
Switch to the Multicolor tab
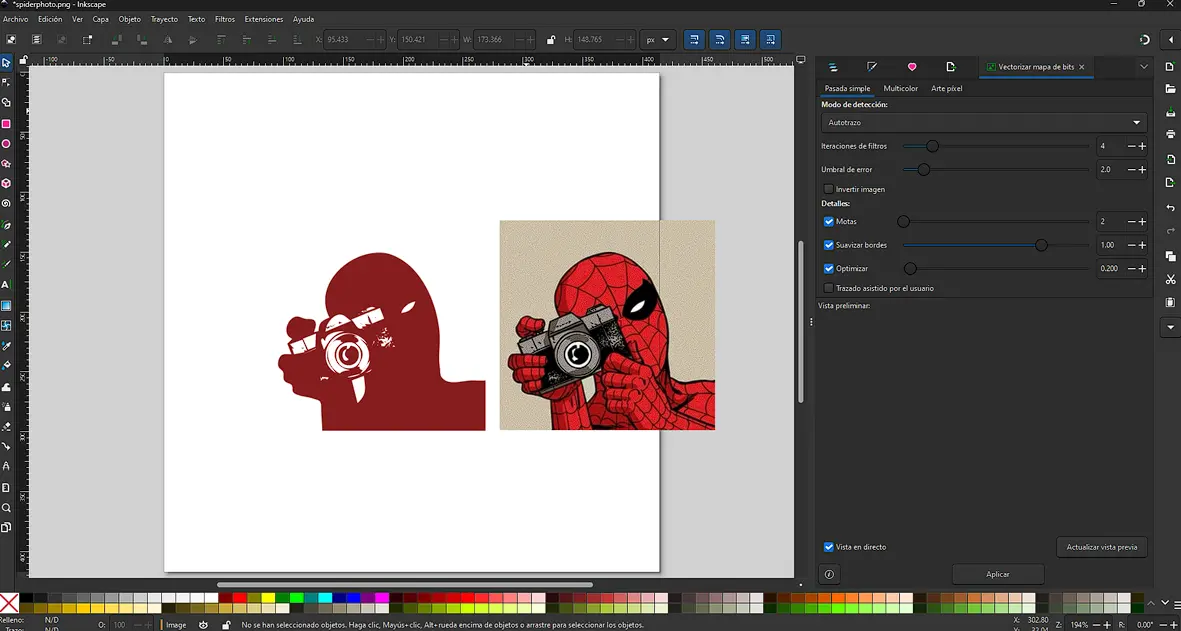click(x=900, y=89)
